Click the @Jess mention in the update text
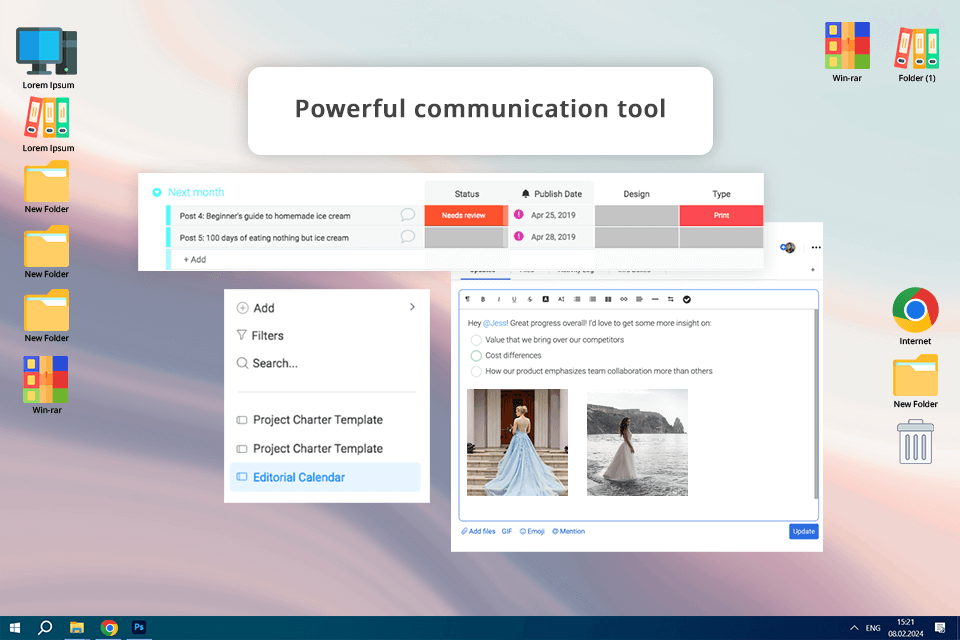960x640 pixels. 495,323
